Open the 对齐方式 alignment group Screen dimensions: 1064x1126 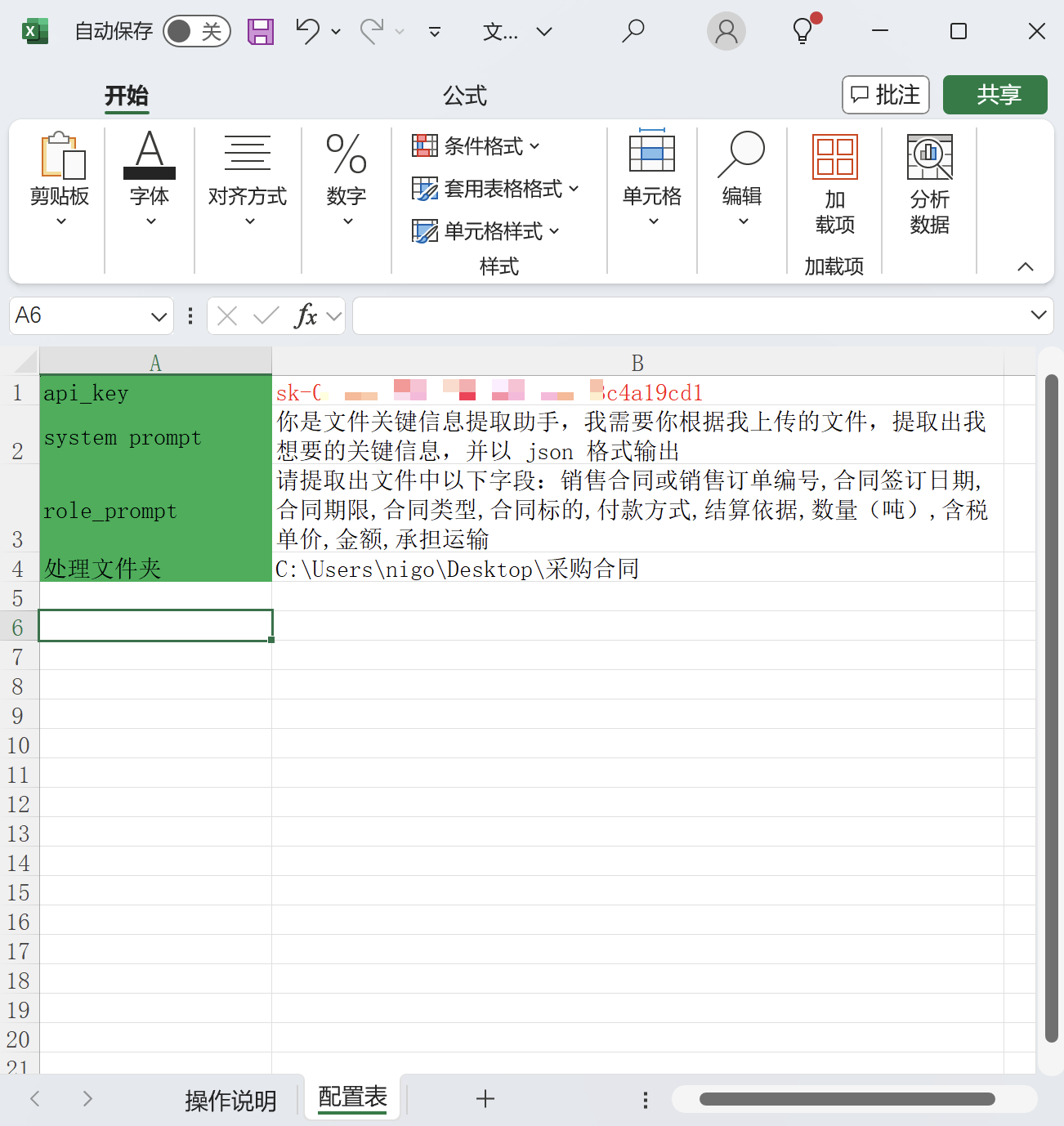[x=248, y=178]
